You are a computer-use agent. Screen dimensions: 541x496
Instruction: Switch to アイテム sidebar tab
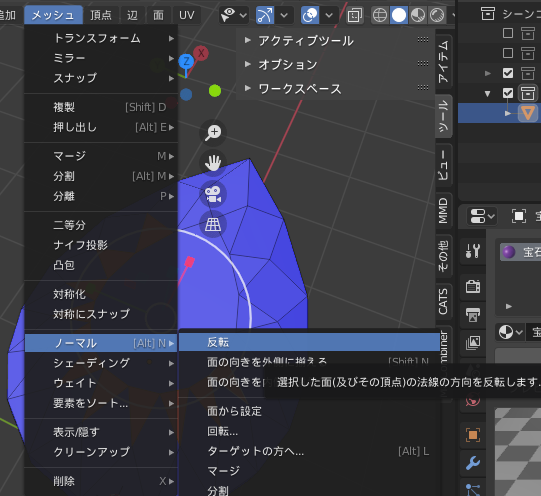point(444,62)
